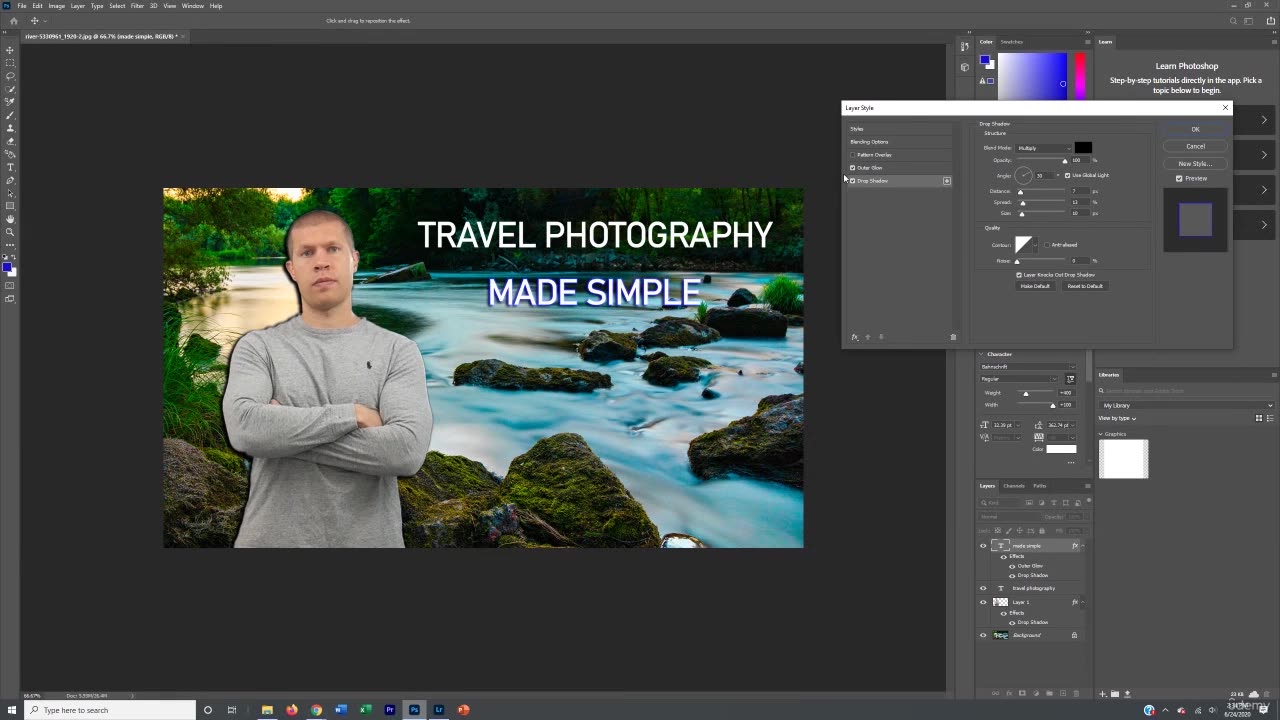Click the New Style... button
Image resolution: width=1280 pixels, height=720 pixels.
point(1195,163)
